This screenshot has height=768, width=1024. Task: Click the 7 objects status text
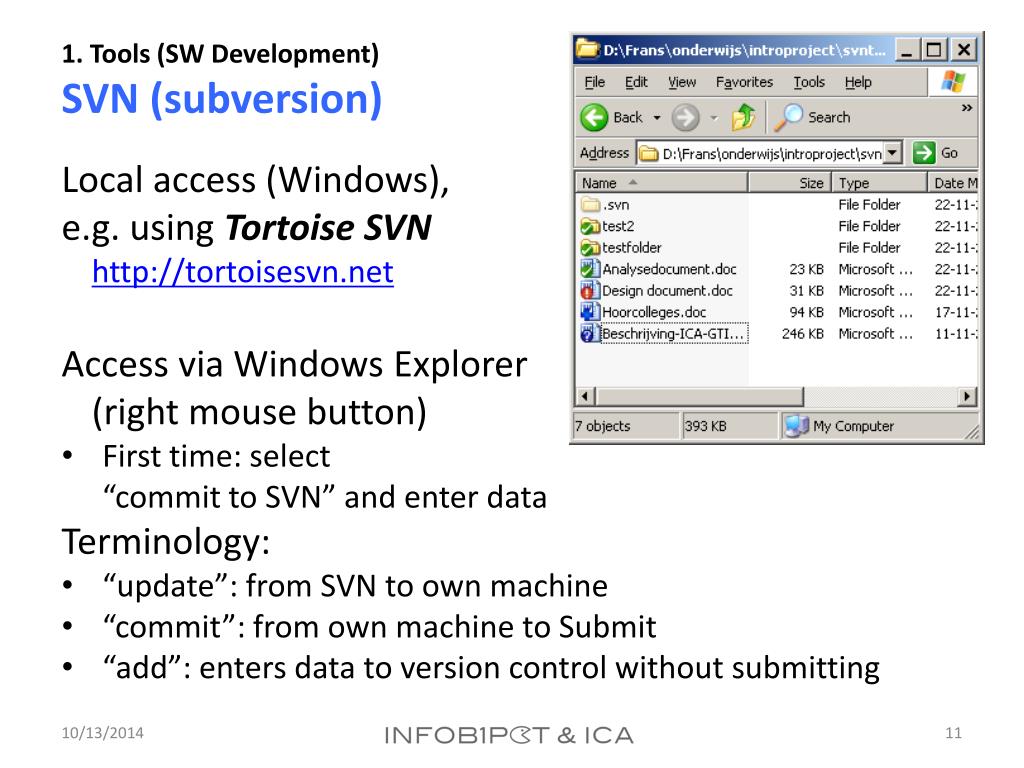click(603, 426)
